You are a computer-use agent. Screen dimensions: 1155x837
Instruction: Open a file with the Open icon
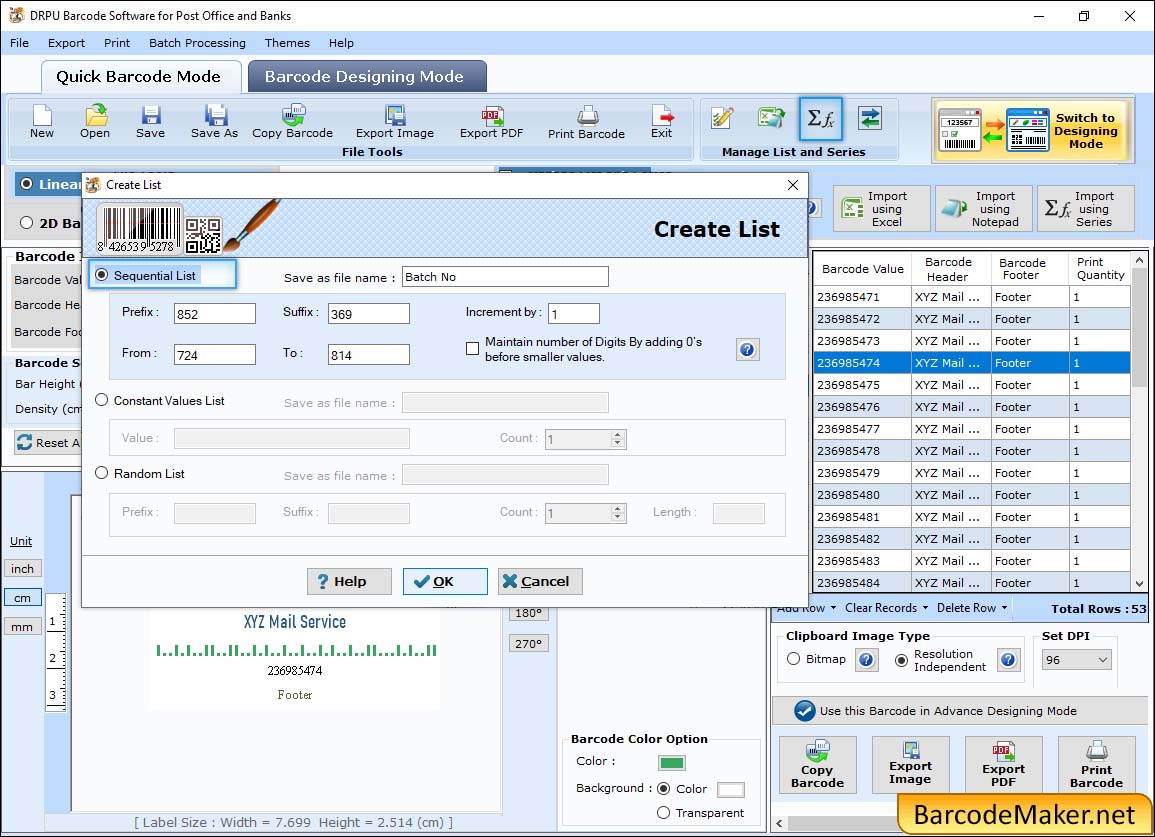pos(95,121)
